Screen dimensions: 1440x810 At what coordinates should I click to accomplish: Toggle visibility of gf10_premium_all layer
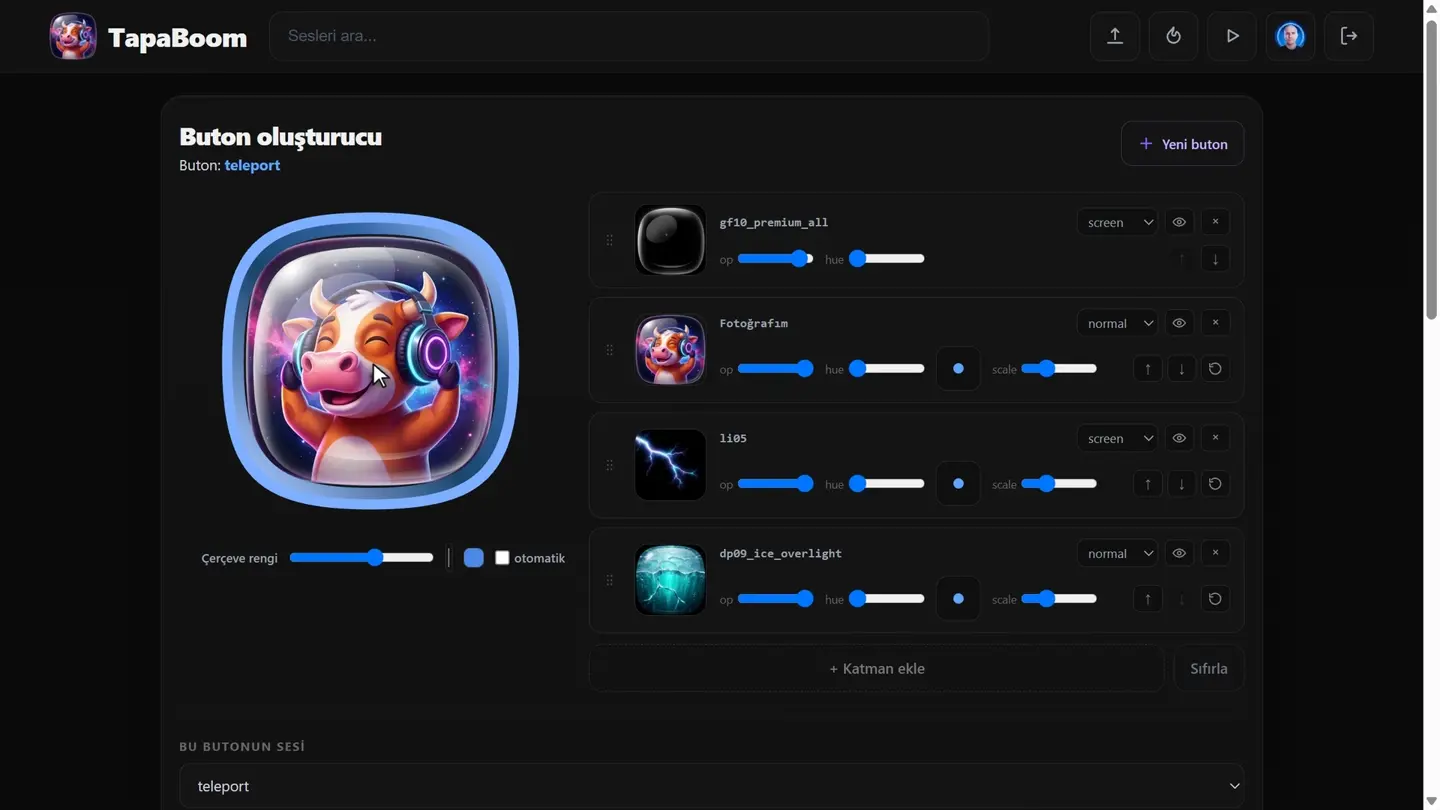click(x=1179, y=222)
